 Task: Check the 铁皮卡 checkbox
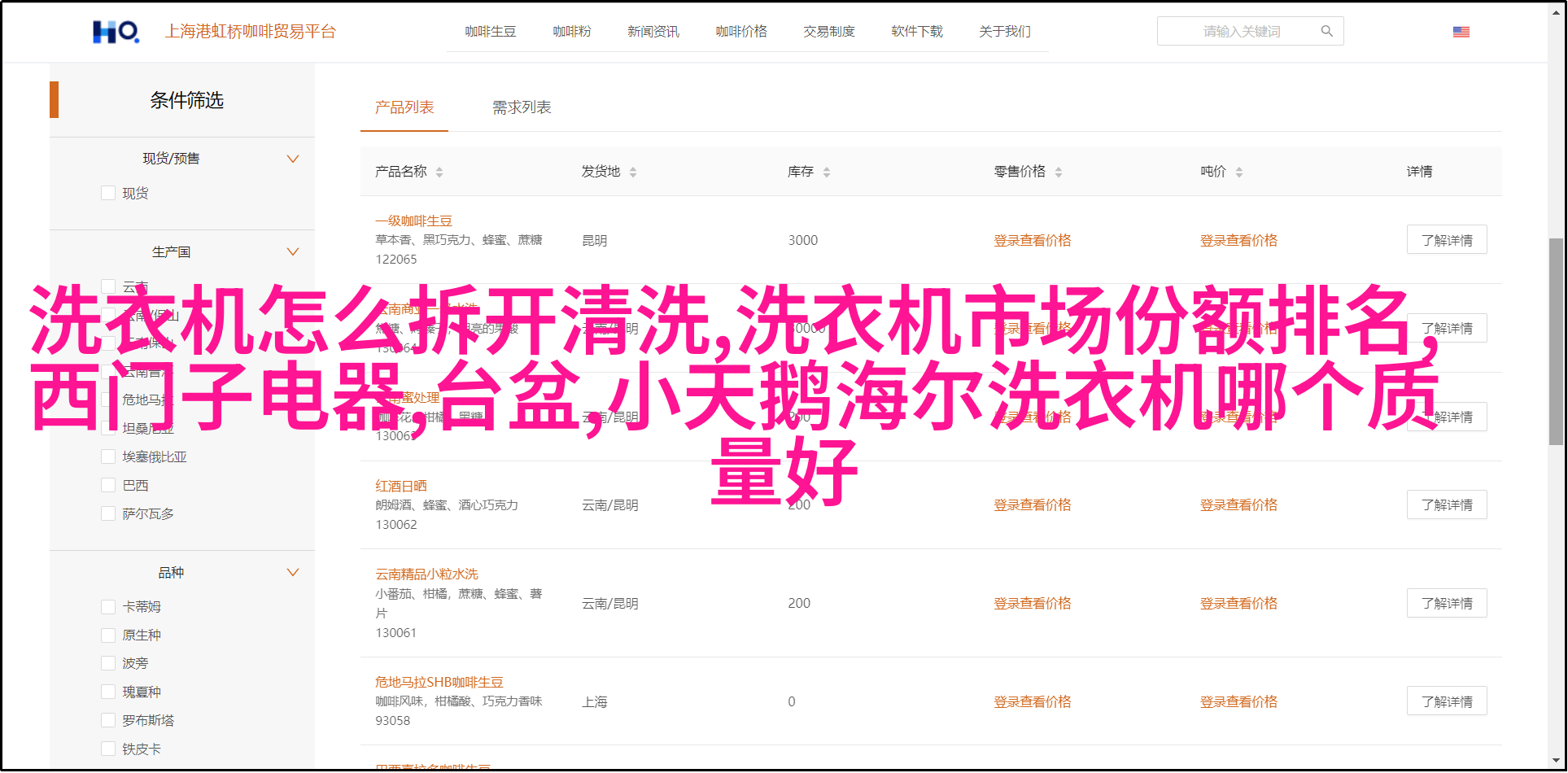coord(108,749)
